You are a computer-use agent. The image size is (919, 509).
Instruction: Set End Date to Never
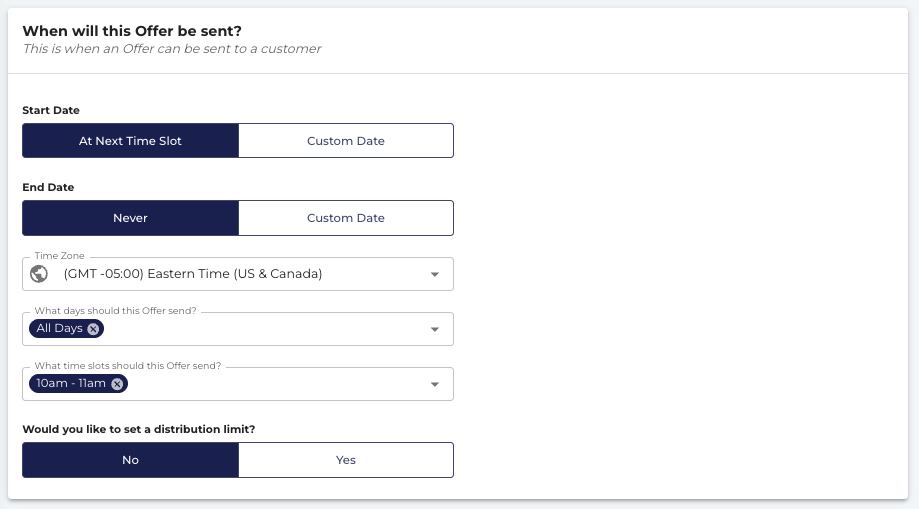click(130, 218)
